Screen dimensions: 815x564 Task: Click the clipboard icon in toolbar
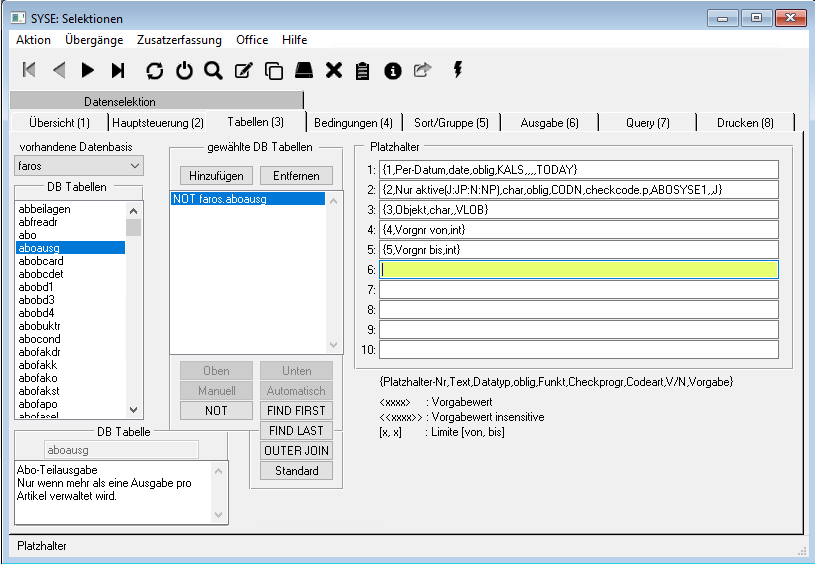363,70
